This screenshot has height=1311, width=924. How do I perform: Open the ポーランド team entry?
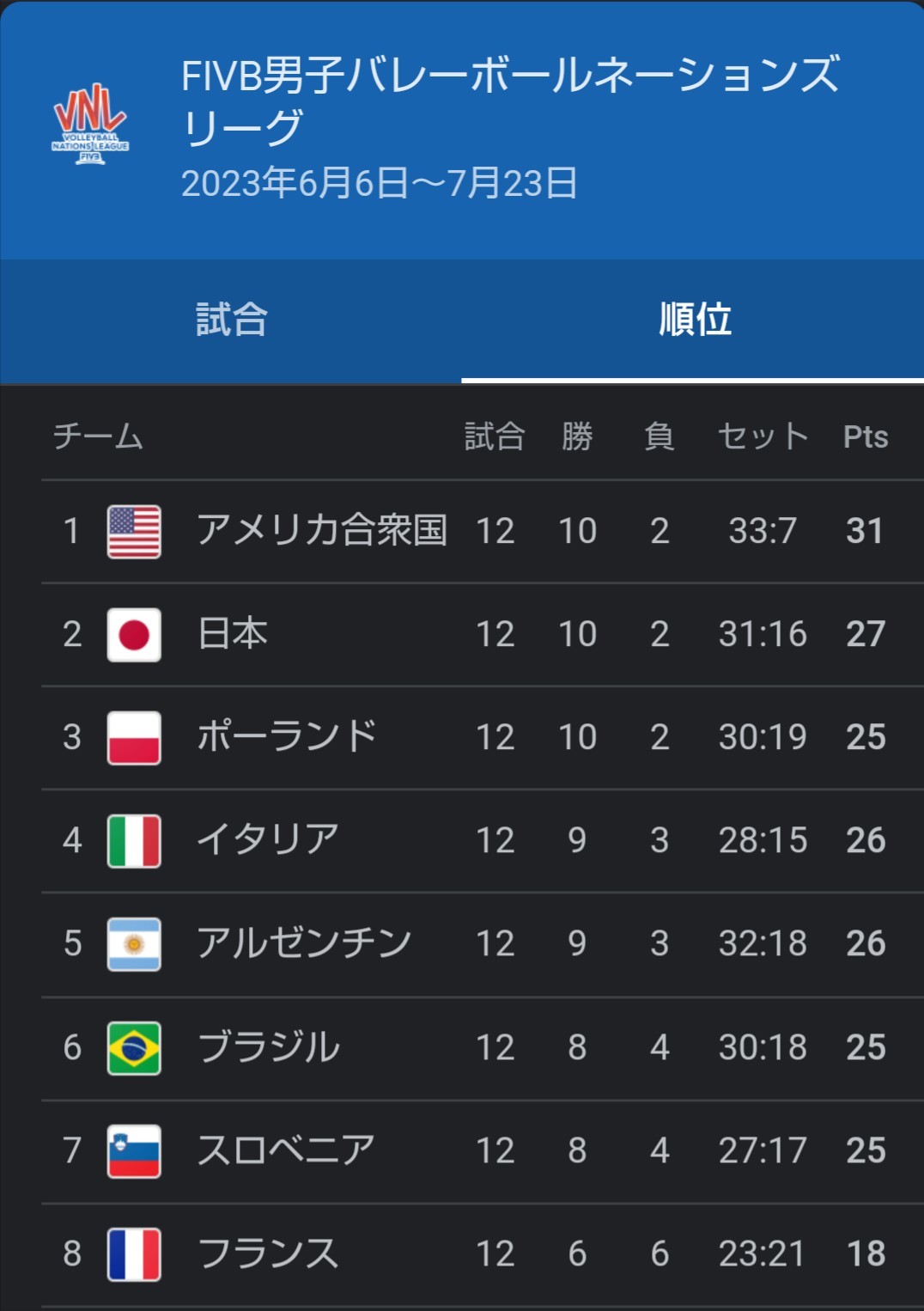287,736
